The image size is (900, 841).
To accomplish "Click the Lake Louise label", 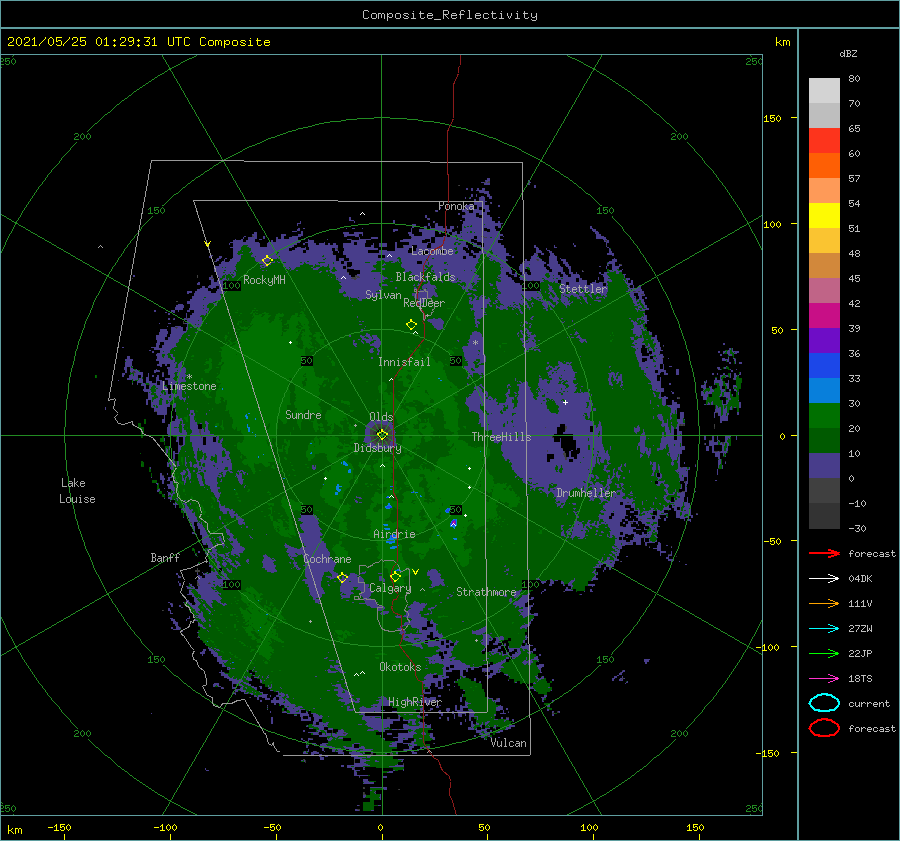I will (77, 491).
